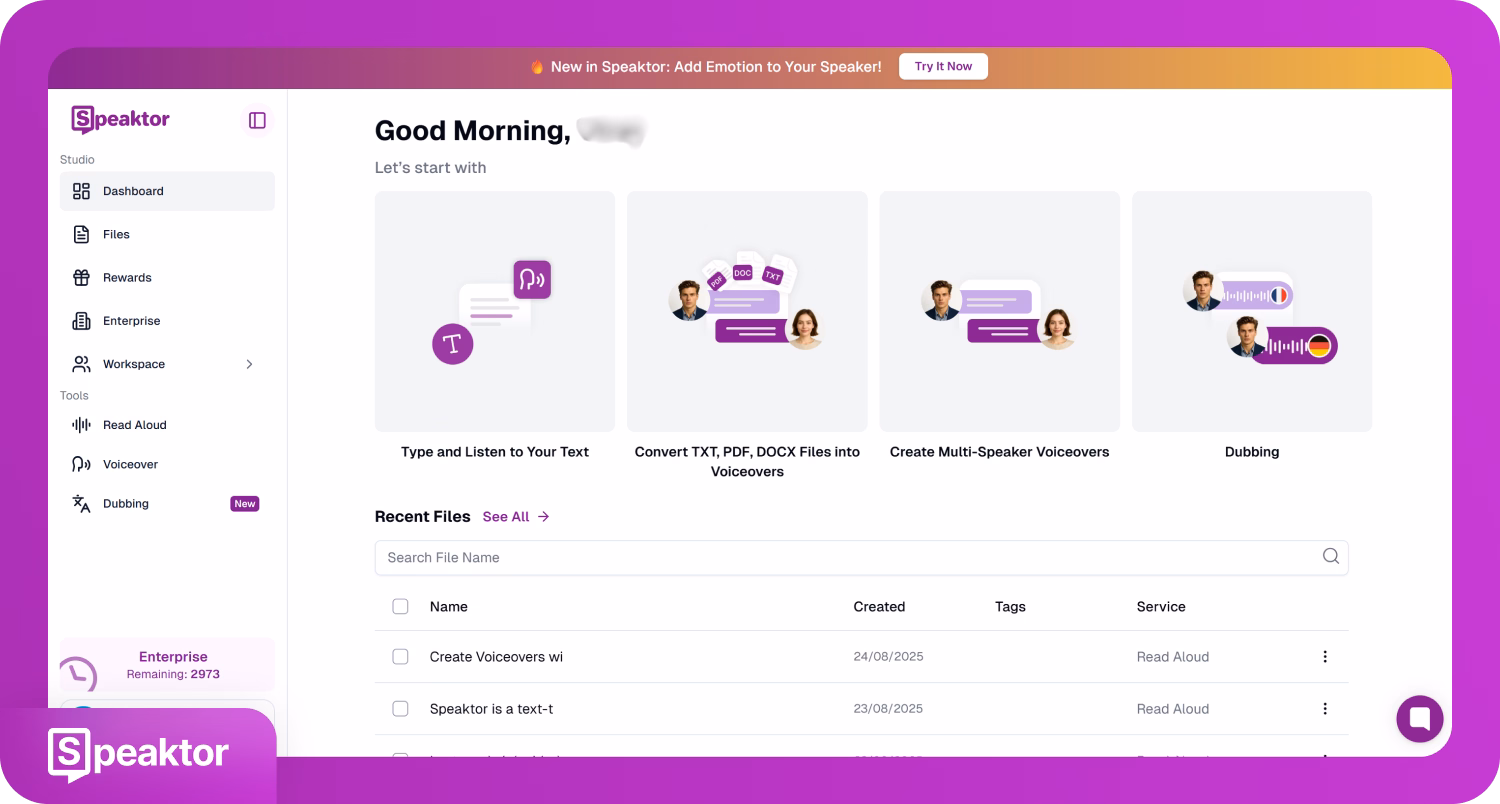Expand the Workspace submenu chevron
Screen dimensions: 1500x804
[x=249, y=364]
